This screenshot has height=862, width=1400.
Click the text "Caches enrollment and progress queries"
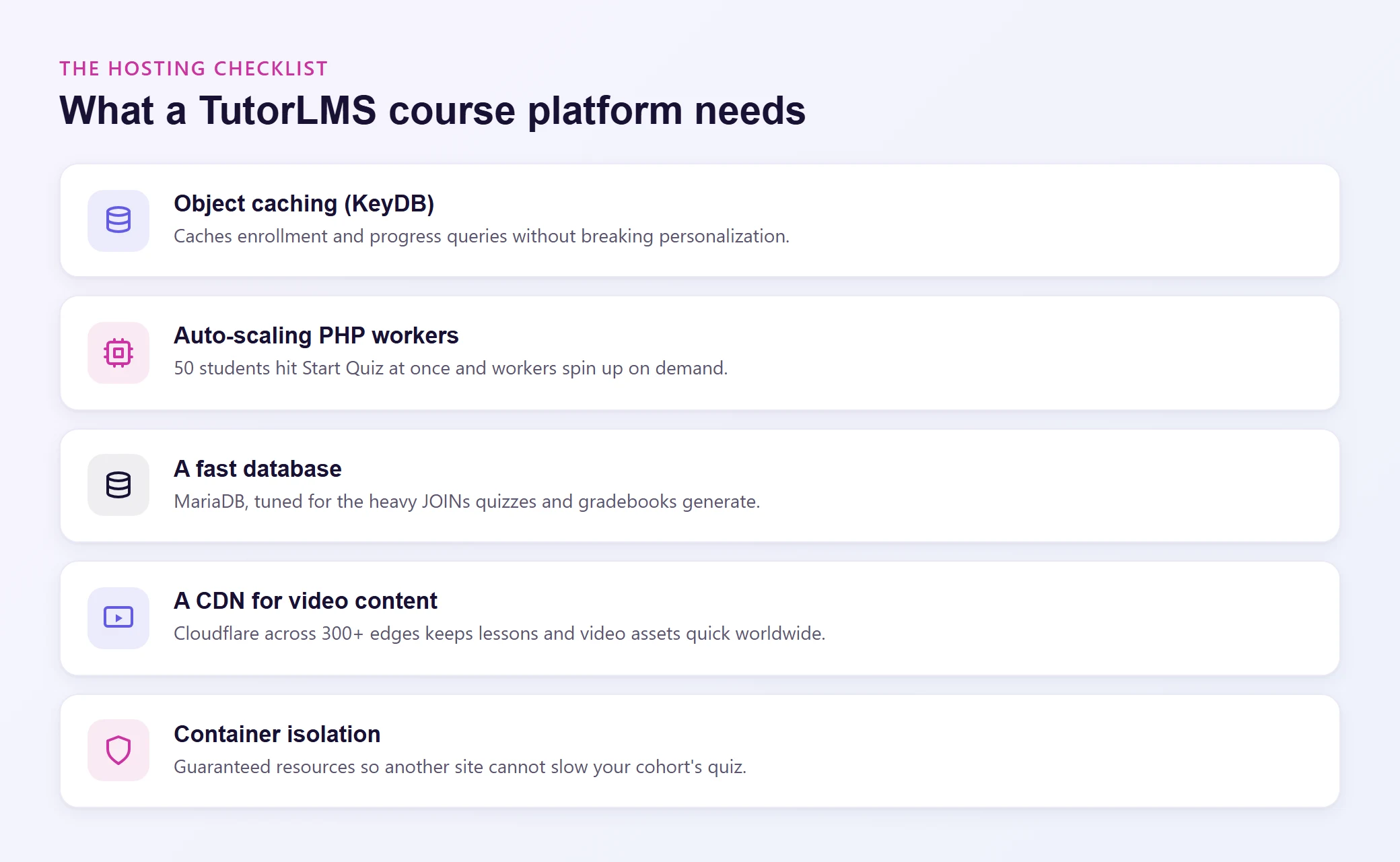coord(341,236)
